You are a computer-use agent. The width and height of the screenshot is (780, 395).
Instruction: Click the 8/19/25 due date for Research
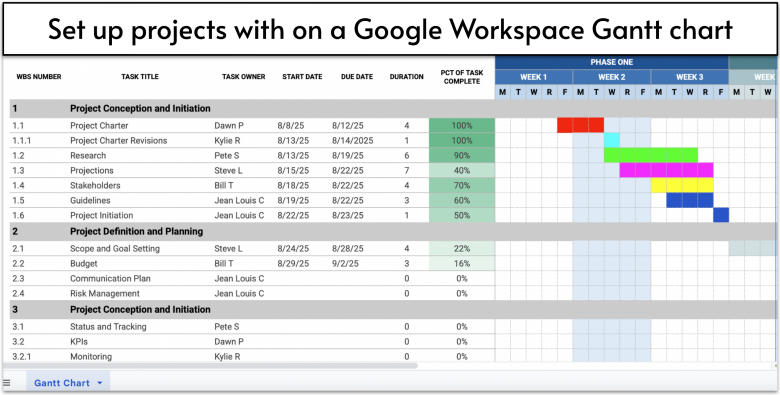(x=348, y=155)
